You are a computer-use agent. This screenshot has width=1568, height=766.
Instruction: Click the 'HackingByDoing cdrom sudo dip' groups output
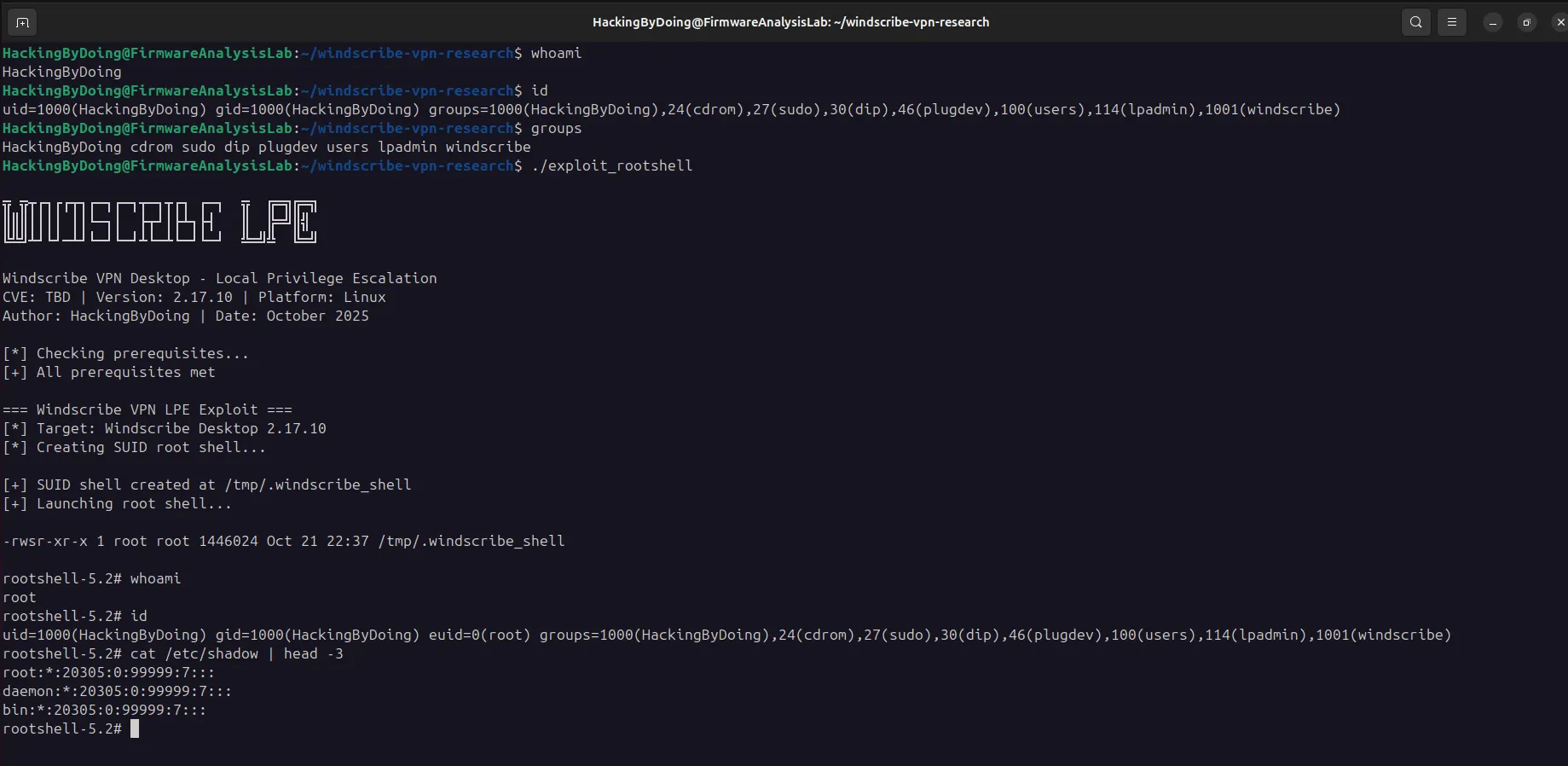tap(267, 147)
